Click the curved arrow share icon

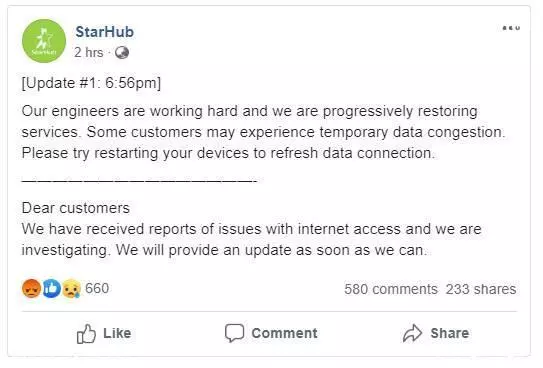coord(412,333)
